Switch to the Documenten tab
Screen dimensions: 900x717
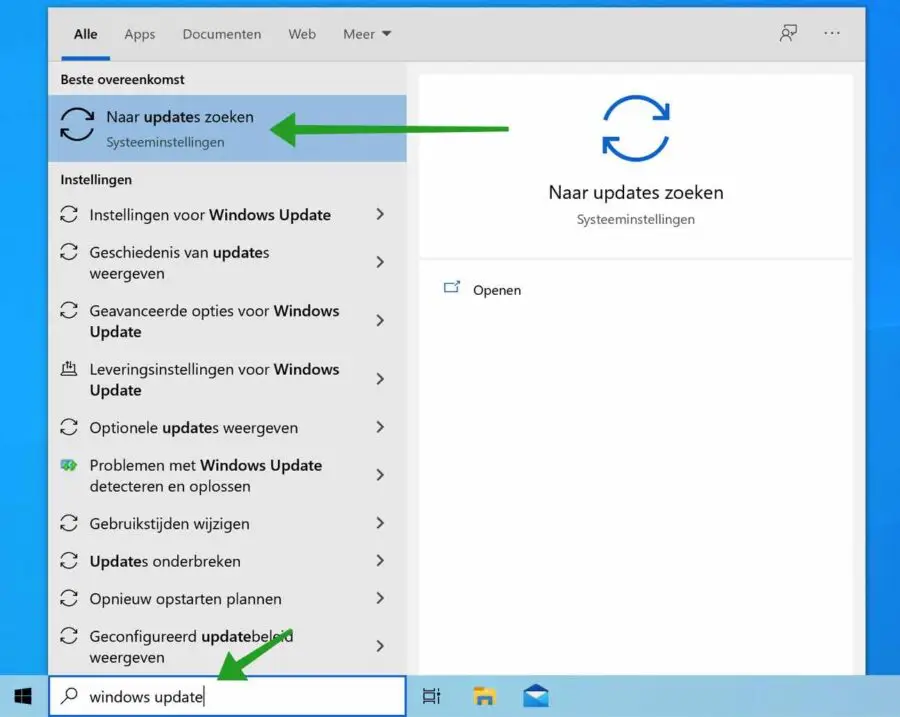tap(222, 34)
